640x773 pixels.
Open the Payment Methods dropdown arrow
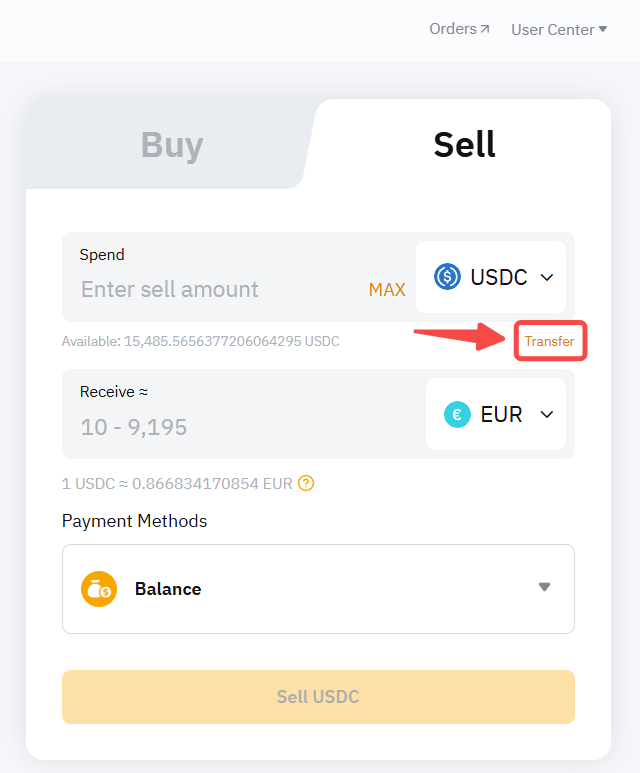544,587
